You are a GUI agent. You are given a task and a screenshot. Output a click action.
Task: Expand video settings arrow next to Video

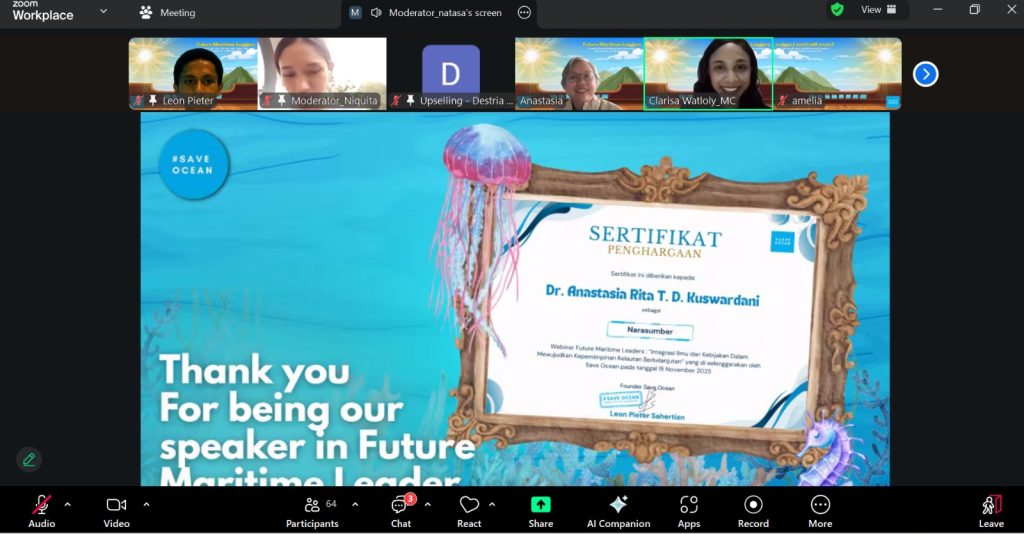[146, 504]
